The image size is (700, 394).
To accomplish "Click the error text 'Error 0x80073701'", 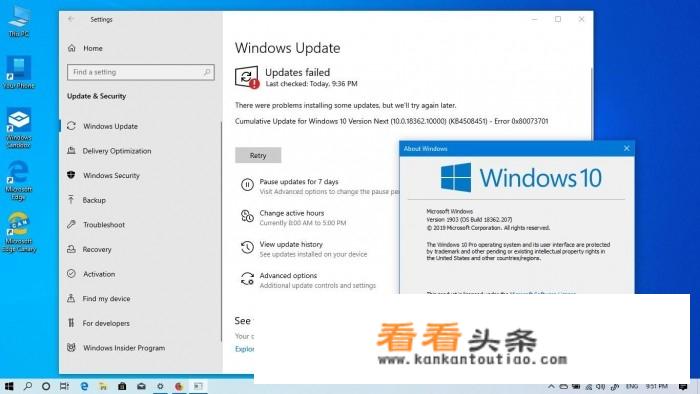I will point(521,121).
